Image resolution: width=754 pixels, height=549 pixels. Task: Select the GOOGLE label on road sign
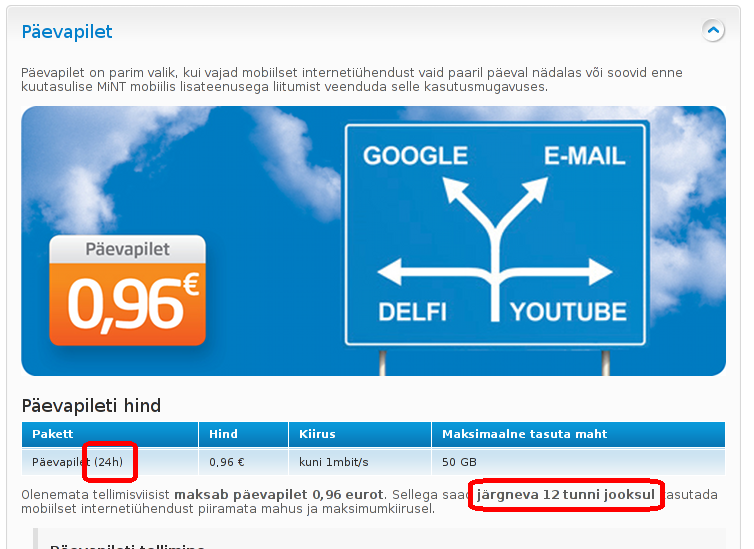point(415,156)
